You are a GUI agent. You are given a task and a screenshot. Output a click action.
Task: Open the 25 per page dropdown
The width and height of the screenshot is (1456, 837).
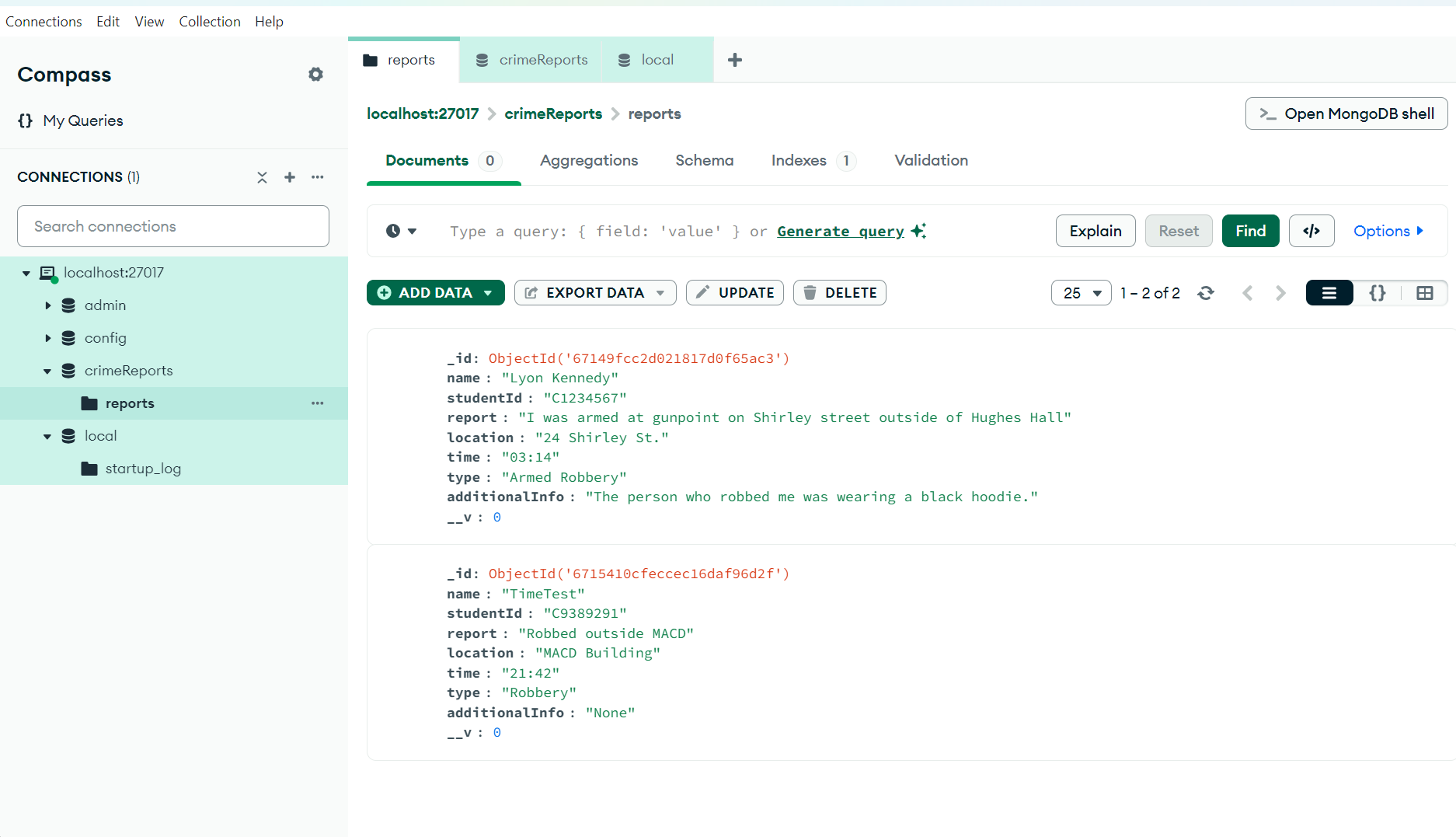click(1082, 293)
